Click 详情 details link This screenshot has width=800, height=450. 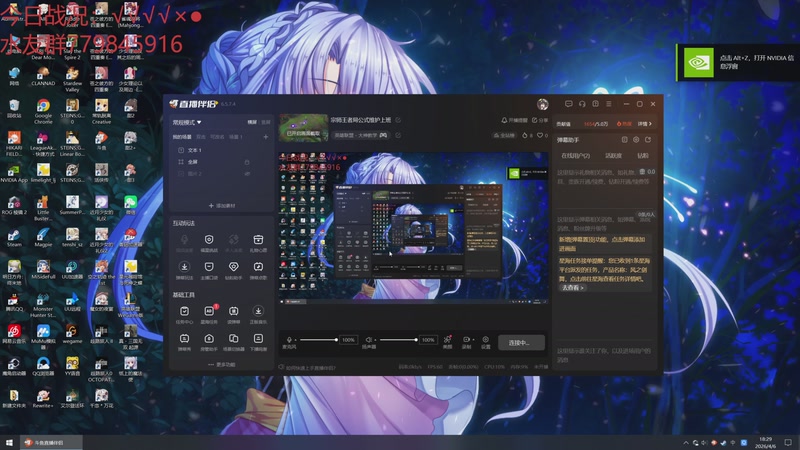644,124
